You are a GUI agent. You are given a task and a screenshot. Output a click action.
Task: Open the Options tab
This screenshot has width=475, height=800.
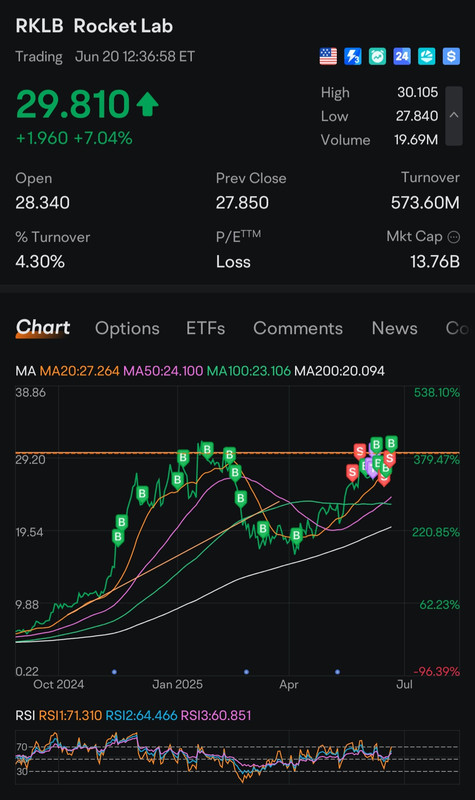[x=127, y=328]
